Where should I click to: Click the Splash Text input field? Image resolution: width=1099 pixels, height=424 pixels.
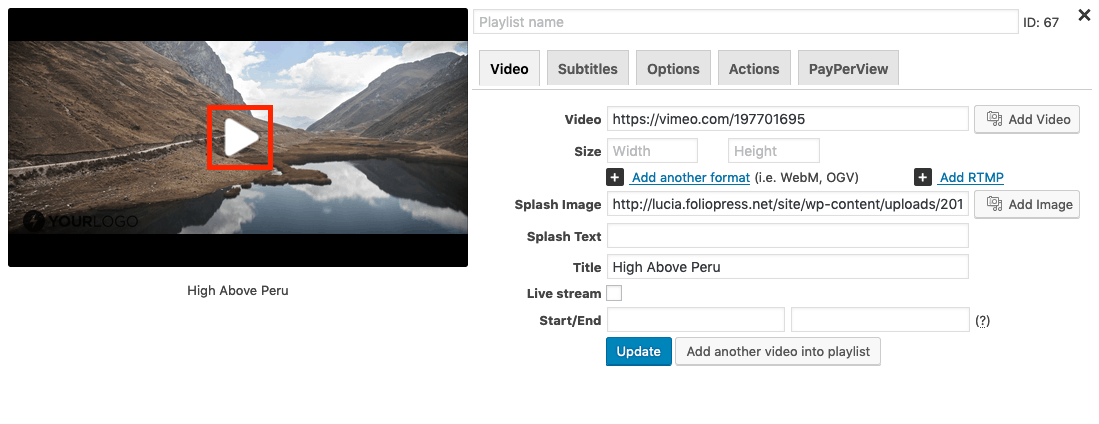[788, 236]
